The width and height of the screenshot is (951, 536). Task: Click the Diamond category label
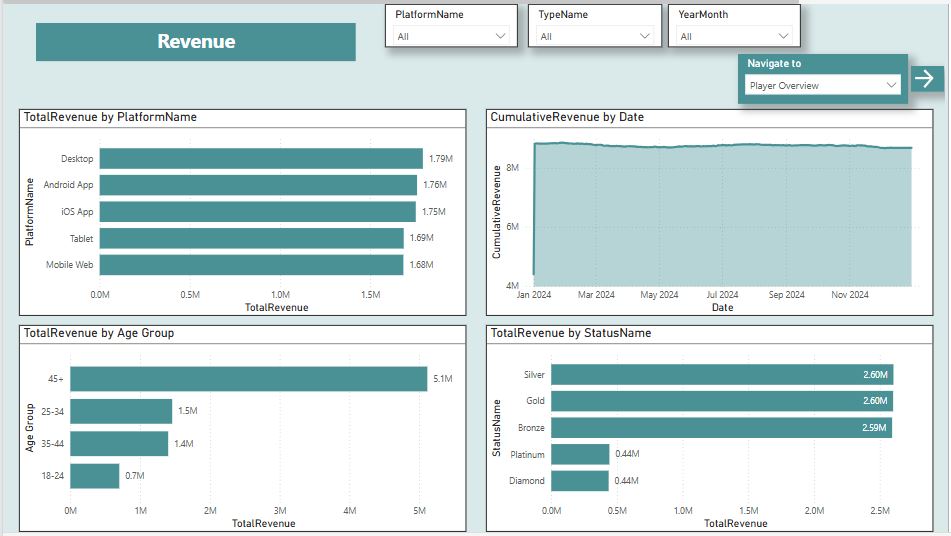pyautogui.click(x=526, y=481)
